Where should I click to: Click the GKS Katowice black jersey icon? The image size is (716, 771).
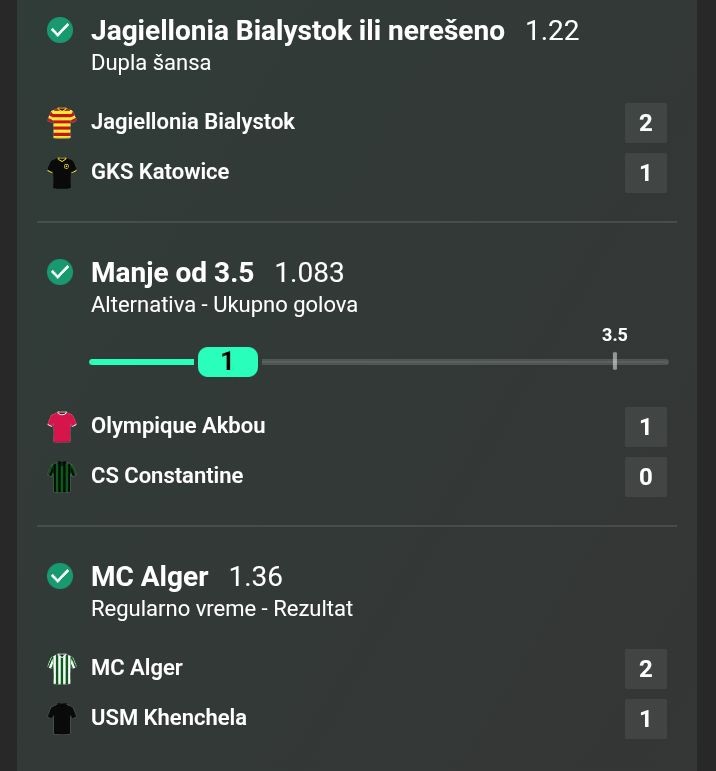point(62,173)
